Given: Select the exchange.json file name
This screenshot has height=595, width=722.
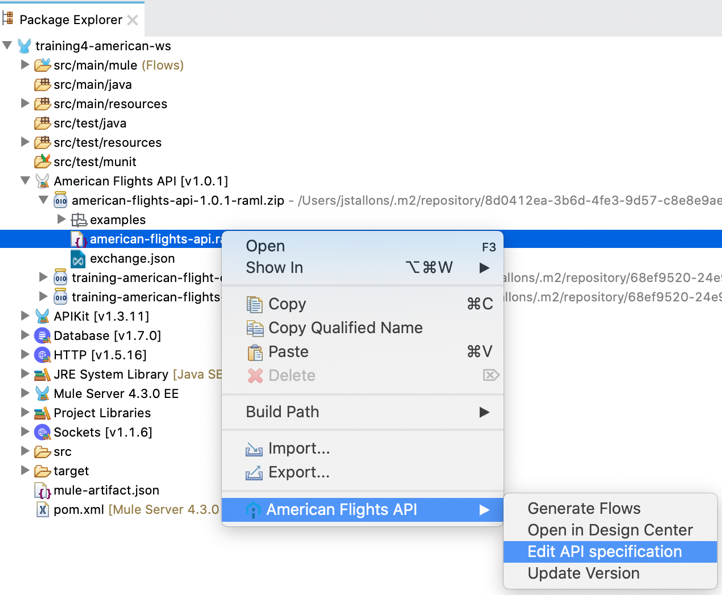Looking at the screenshot, I should (x=132, y=258).
